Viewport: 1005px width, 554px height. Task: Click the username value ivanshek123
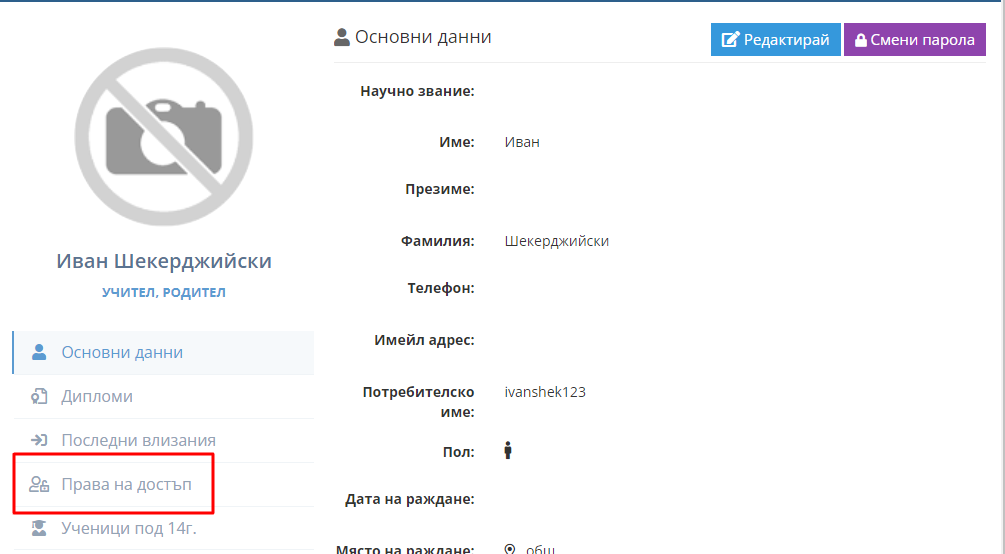click(x=545, y=392)
